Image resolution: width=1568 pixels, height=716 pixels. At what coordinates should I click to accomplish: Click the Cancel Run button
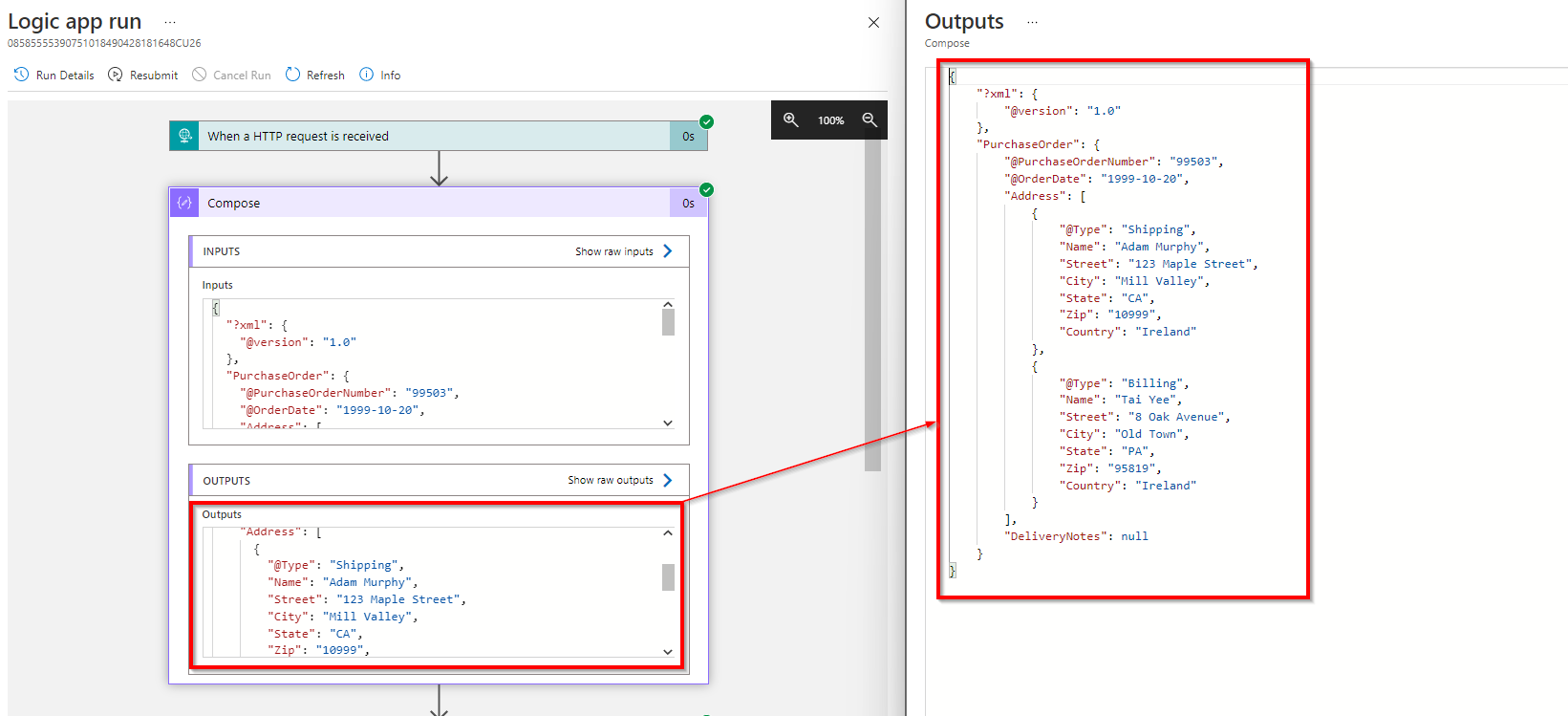[231, 75]
